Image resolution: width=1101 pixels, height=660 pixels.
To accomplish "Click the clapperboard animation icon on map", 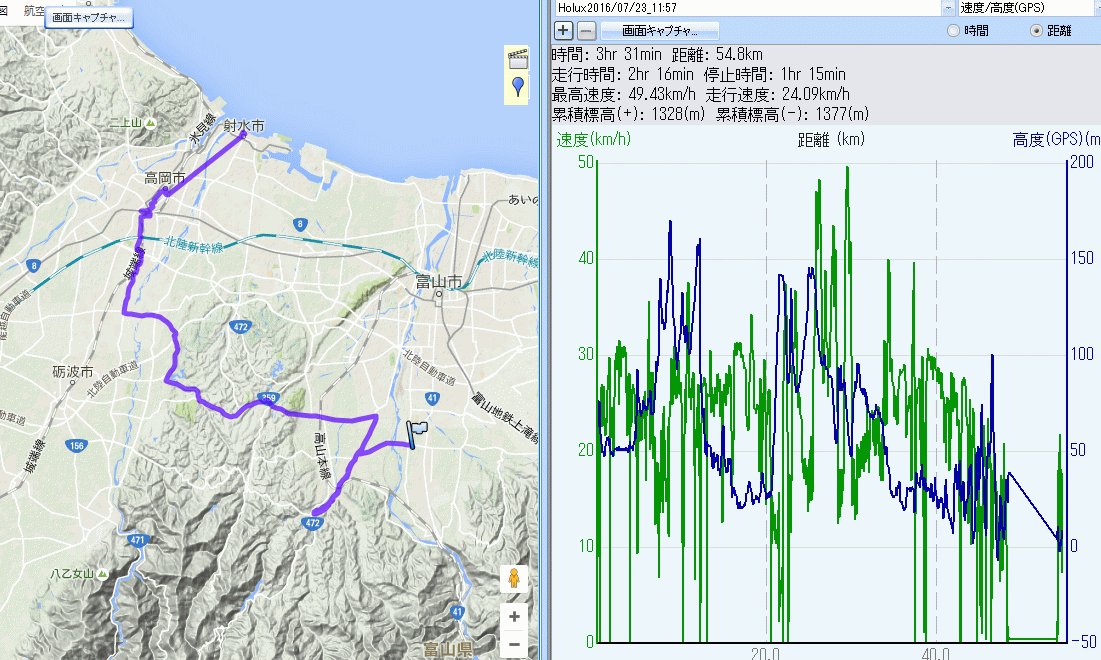I will [x=517, y=58].
